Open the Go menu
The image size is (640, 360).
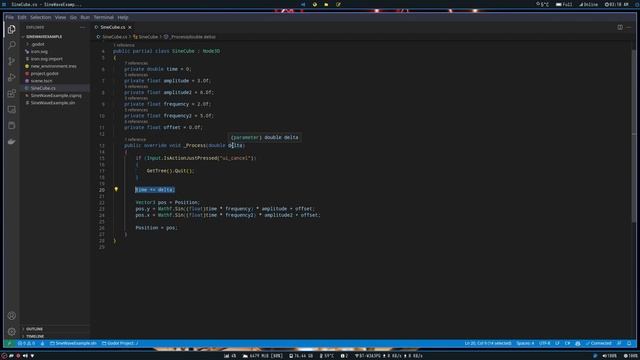(x=73, y=18)
